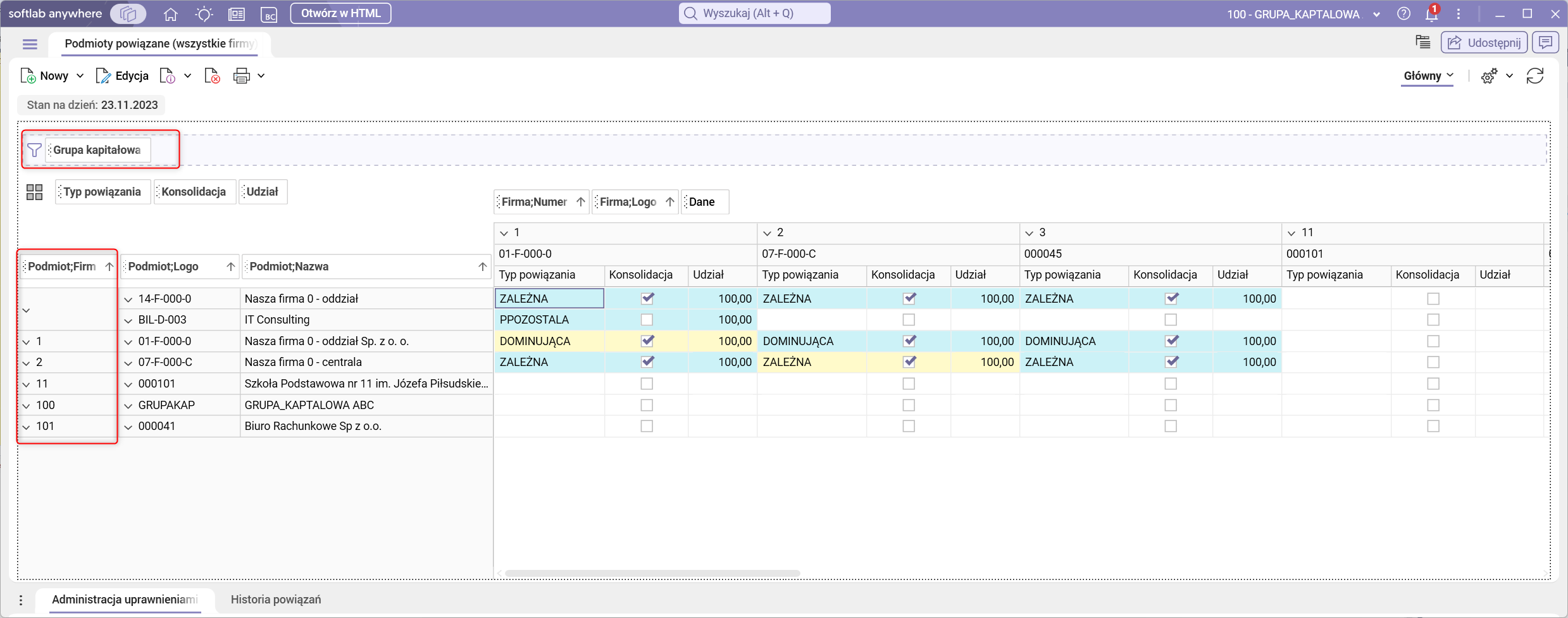Open notifications bell

[1432, 14]
